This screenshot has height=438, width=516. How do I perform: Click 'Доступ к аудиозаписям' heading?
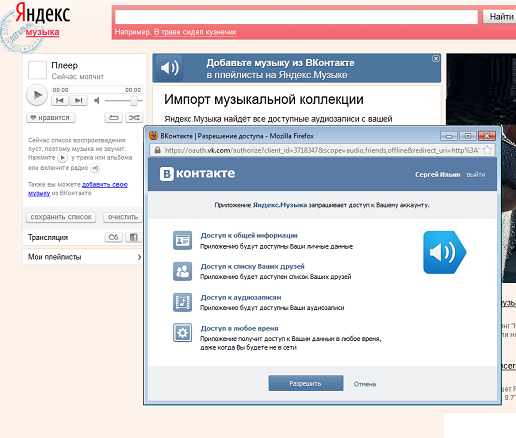(241, 297)
